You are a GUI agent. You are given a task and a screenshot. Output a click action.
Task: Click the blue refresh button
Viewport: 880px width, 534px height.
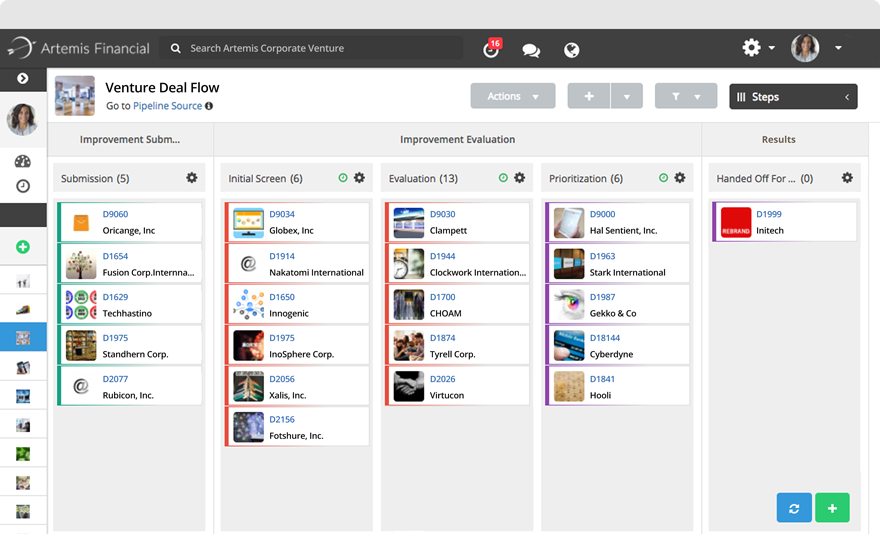click(x=794, y=508)
